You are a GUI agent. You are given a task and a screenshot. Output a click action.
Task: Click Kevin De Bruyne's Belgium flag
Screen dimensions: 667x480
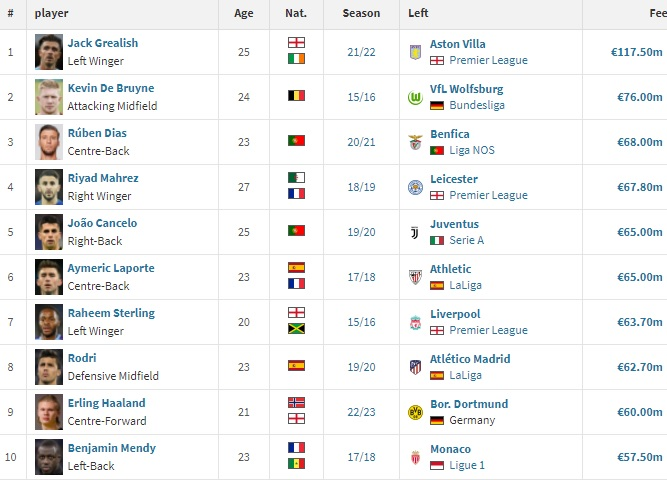296,95
